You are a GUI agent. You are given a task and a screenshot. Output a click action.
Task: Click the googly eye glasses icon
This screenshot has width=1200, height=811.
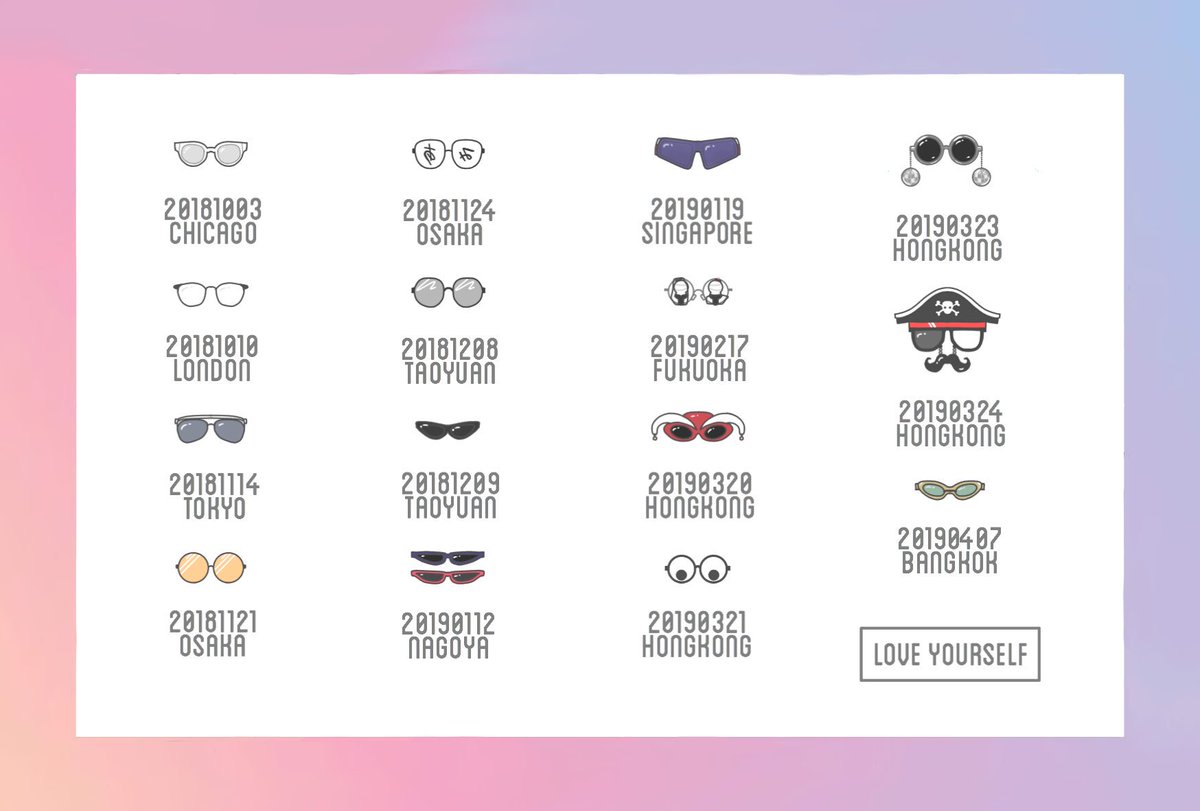698,569
